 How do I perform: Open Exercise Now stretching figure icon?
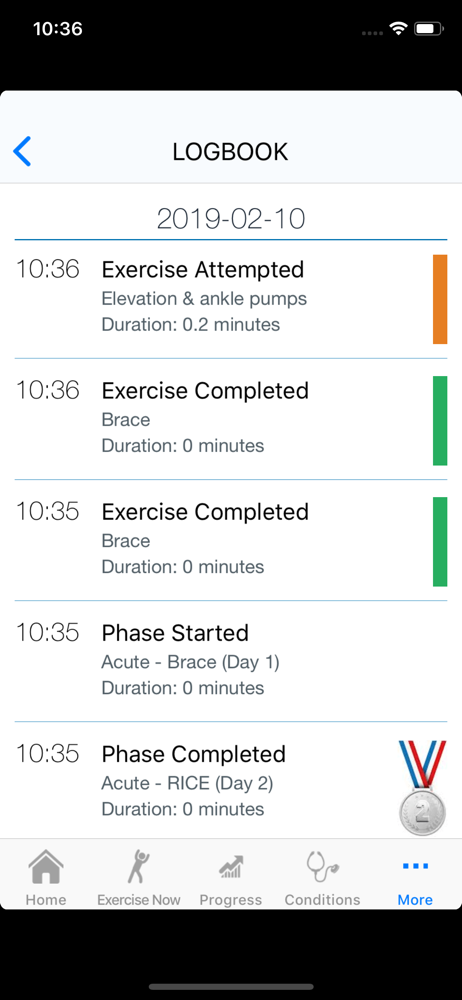point(138,867)
